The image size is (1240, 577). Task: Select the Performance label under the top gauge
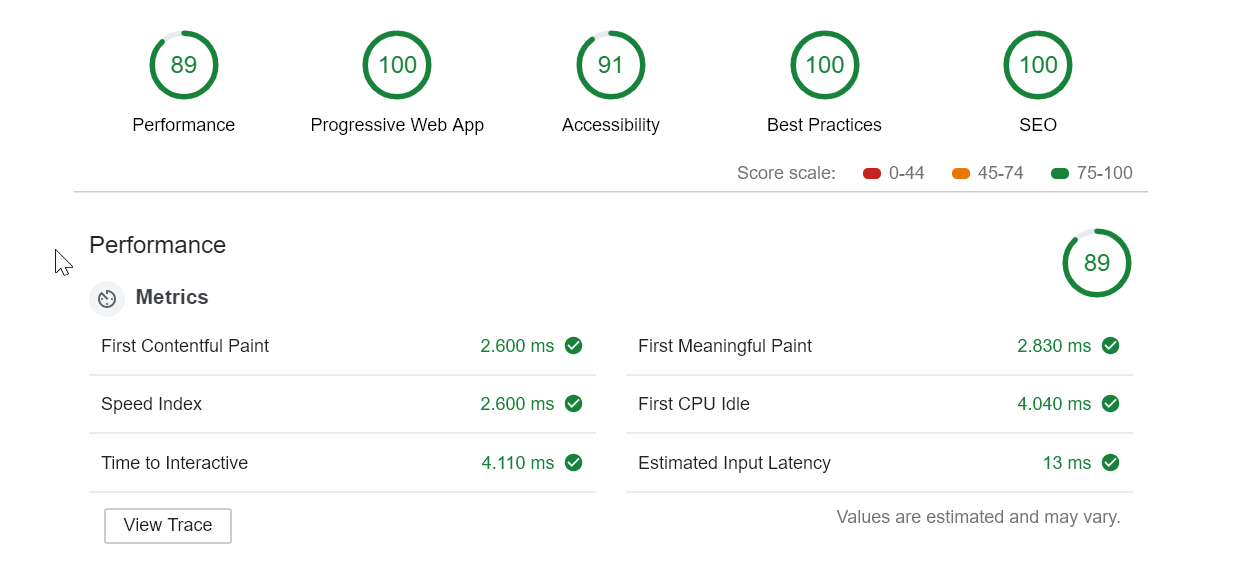pyautogui.click(x=184, y=125)
